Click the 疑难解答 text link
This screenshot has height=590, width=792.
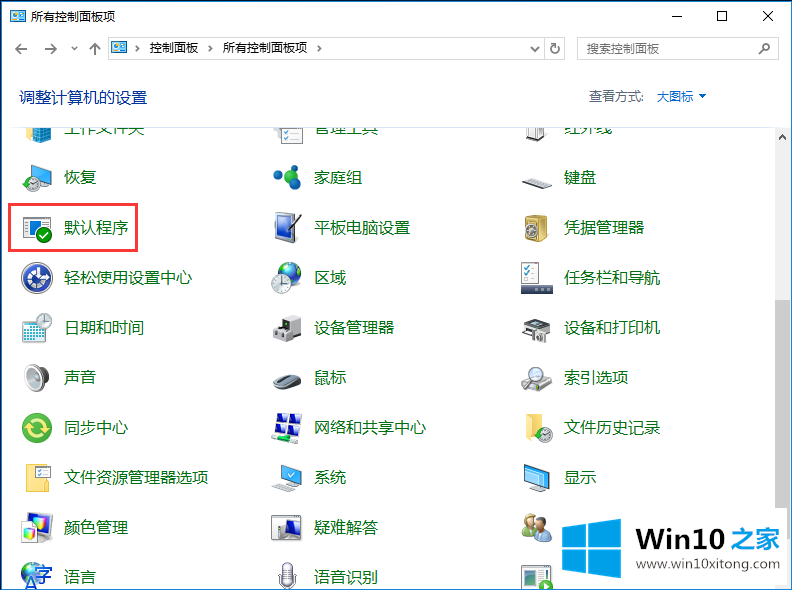click(345, 528)
